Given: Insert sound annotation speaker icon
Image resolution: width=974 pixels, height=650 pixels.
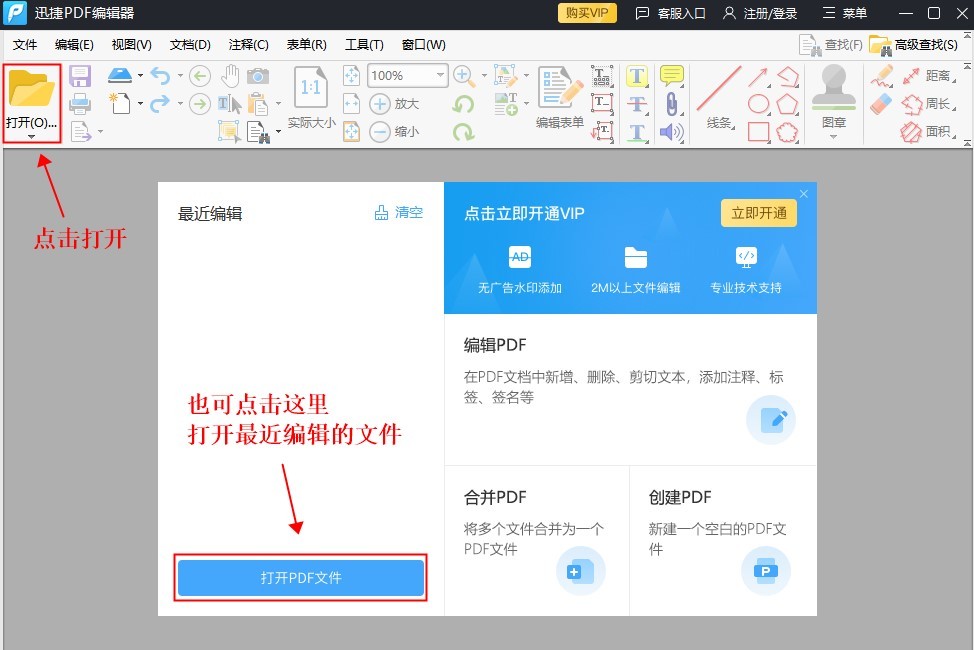Looking at the screenshot, I should click(671, 132).
